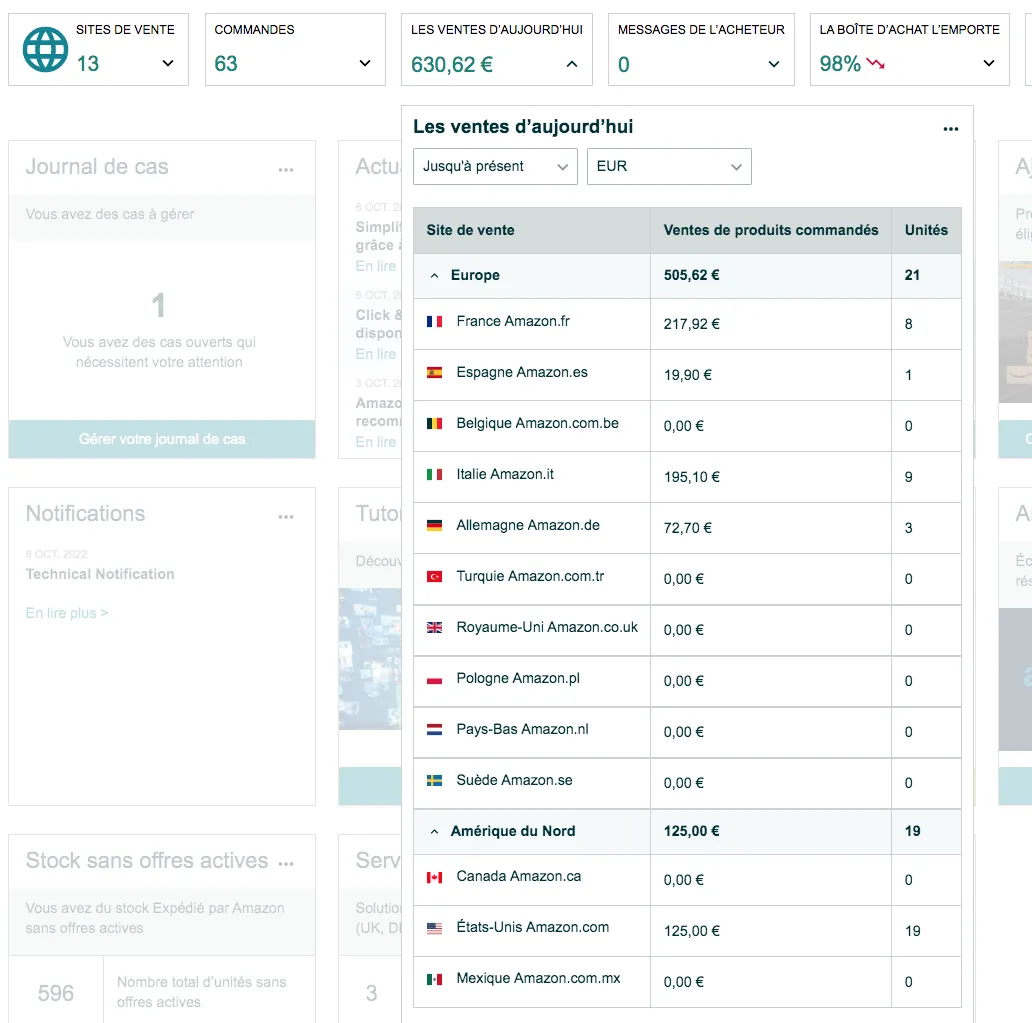Click the globe icon in Sites de vente
Screen dimensions: 1032x1023
pos(45,49)
